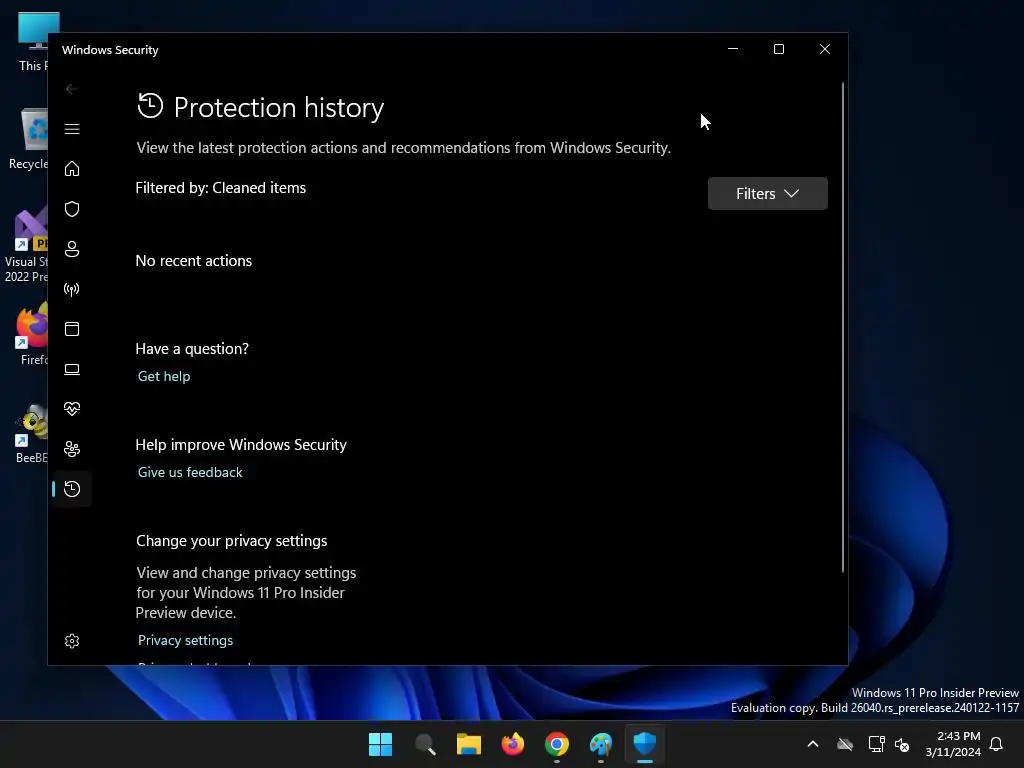The image size is (1024, 768).
Task: Select the Firefox desktop shortcut
Action: (33, 334)
